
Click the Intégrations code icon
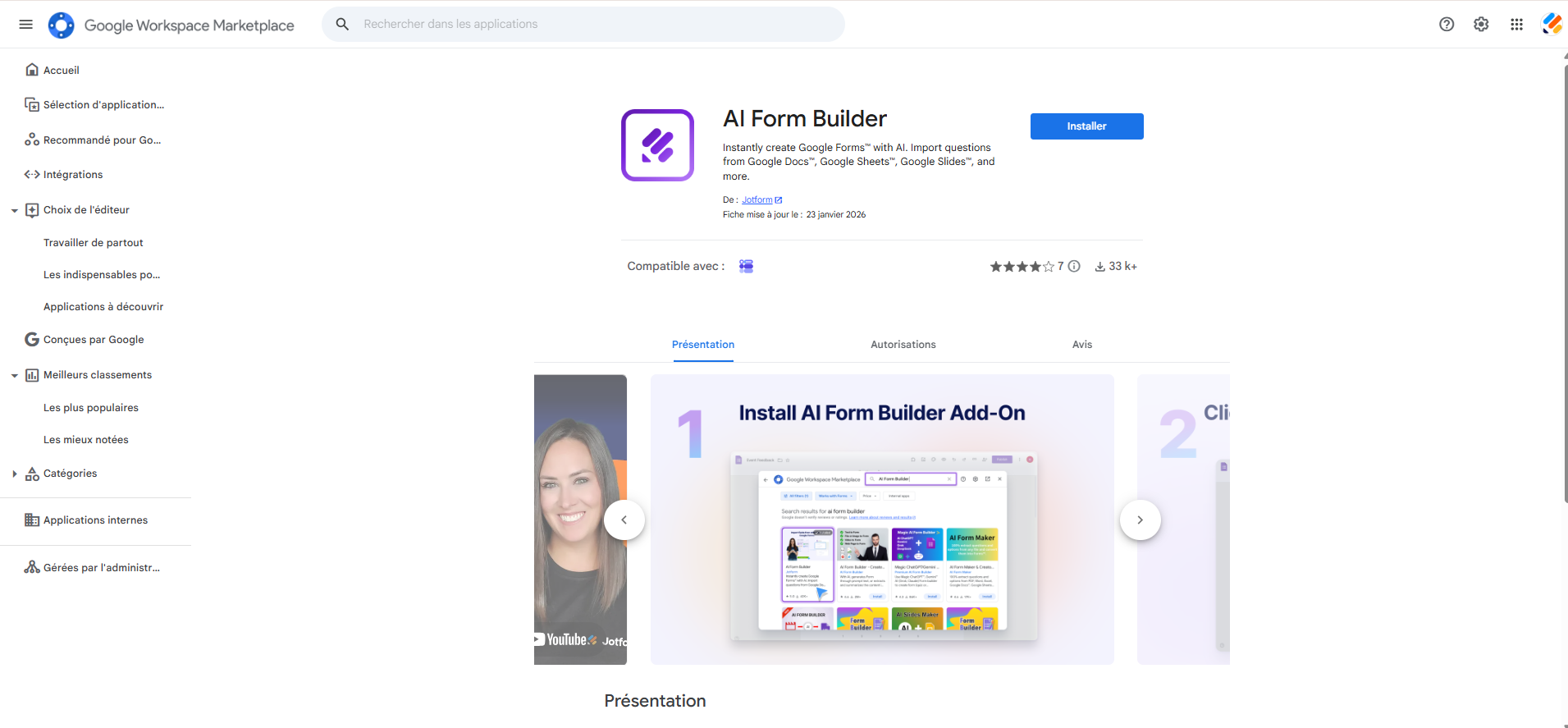32,175
